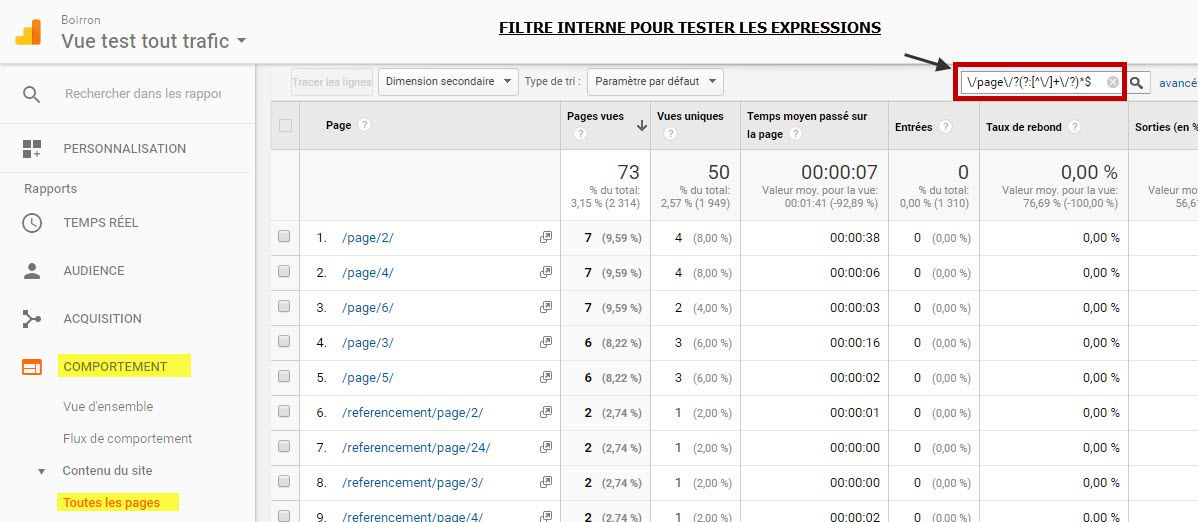Open the ACQUISITION reports
This screenshot has width=1198, height=522.
click(102, 319)
